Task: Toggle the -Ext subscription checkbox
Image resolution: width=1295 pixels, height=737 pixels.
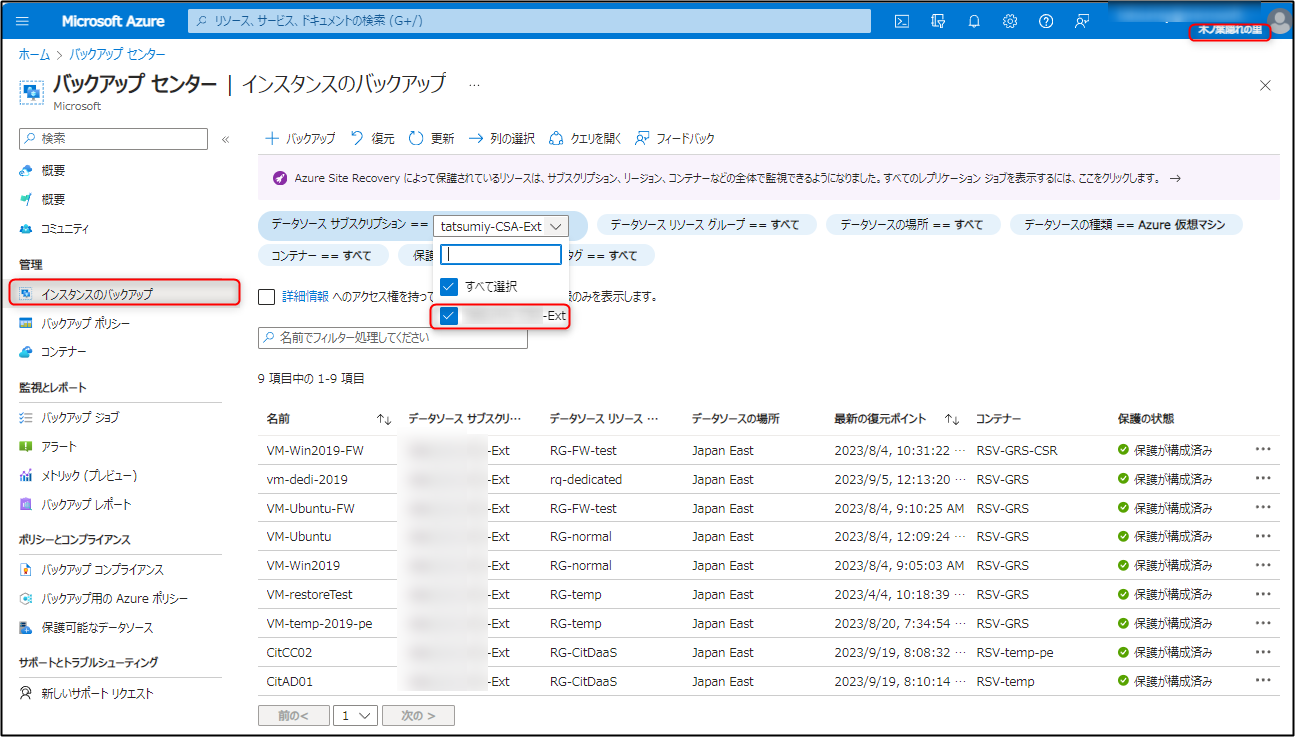Action: (449, 316)
